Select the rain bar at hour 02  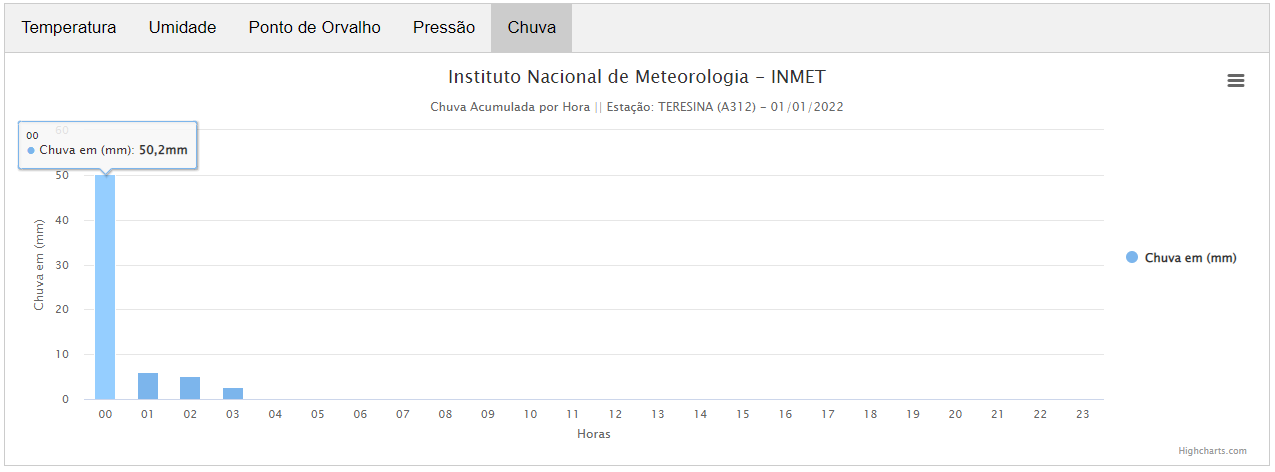190,388
